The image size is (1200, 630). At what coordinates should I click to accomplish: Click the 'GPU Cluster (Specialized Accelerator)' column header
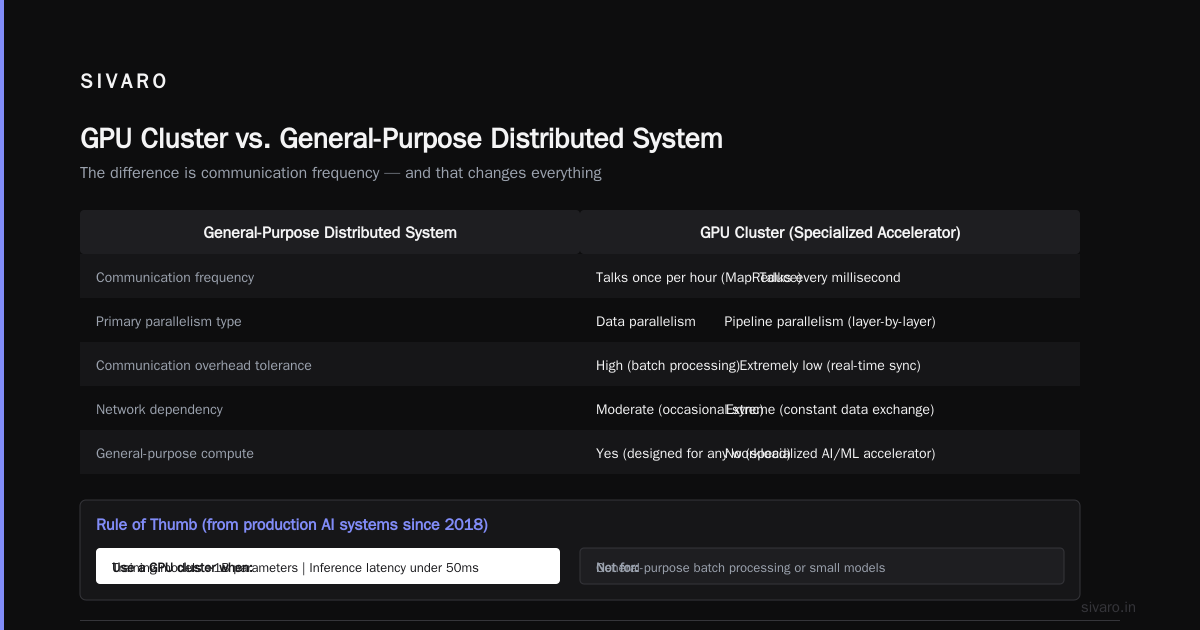[x=830, y=232]
